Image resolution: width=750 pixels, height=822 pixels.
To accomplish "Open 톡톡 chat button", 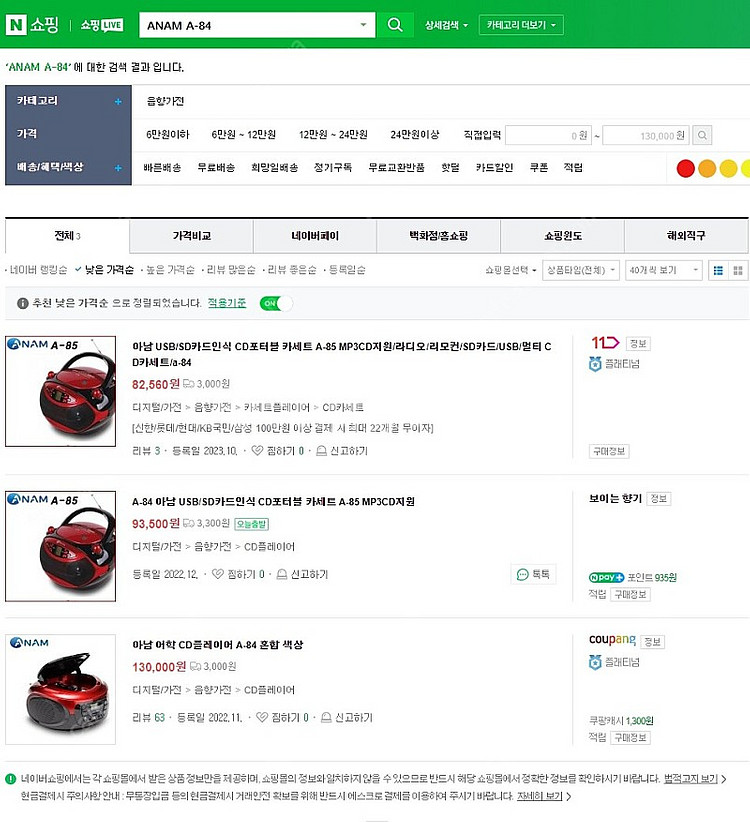I will (533, 575).
